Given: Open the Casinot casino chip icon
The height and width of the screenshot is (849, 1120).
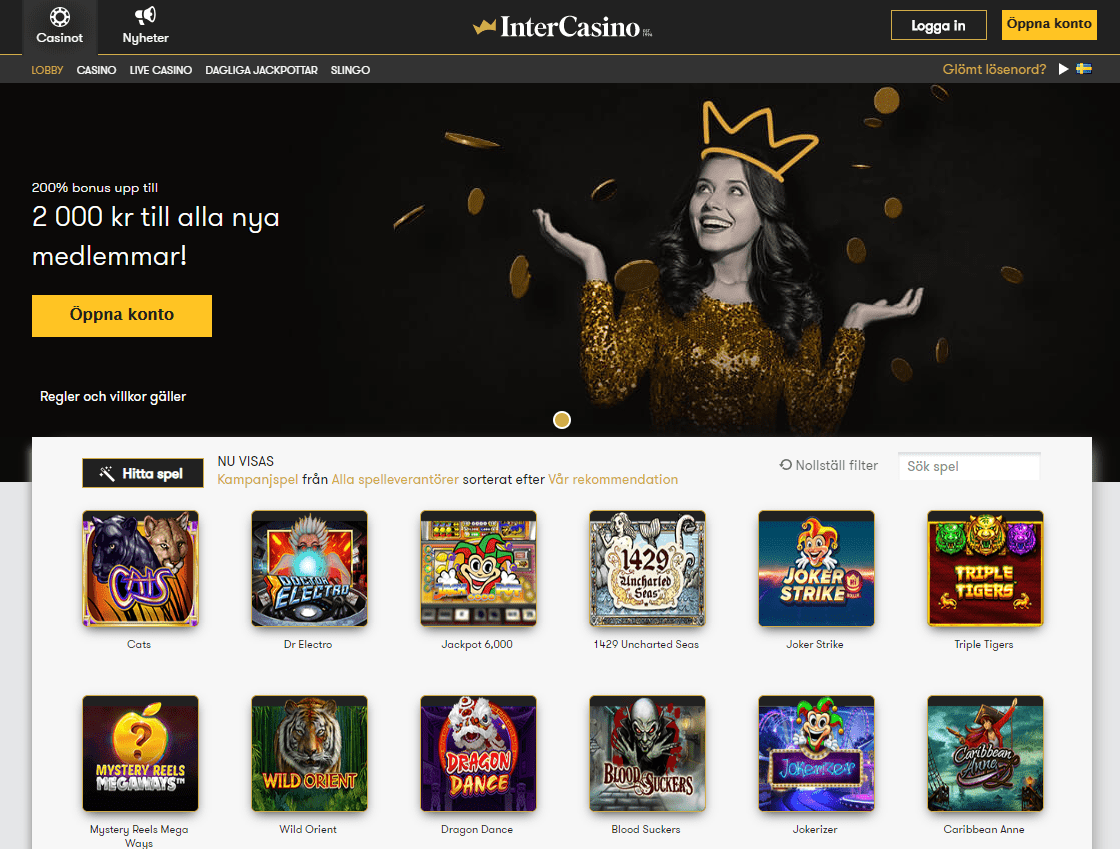Looking at the screenshot, I should [59, 16].
